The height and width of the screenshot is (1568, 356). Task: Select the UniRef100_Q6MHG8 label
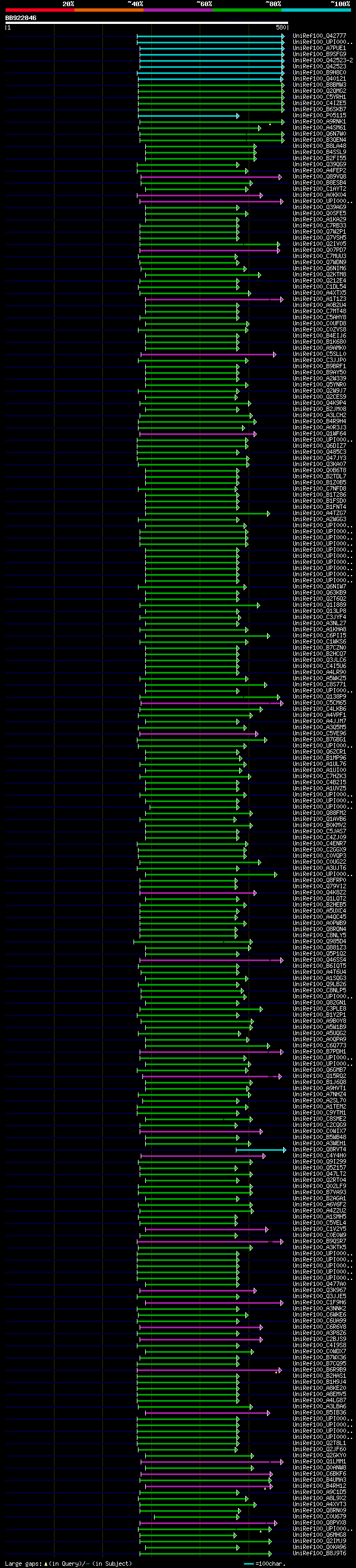tap(319, 1535)
